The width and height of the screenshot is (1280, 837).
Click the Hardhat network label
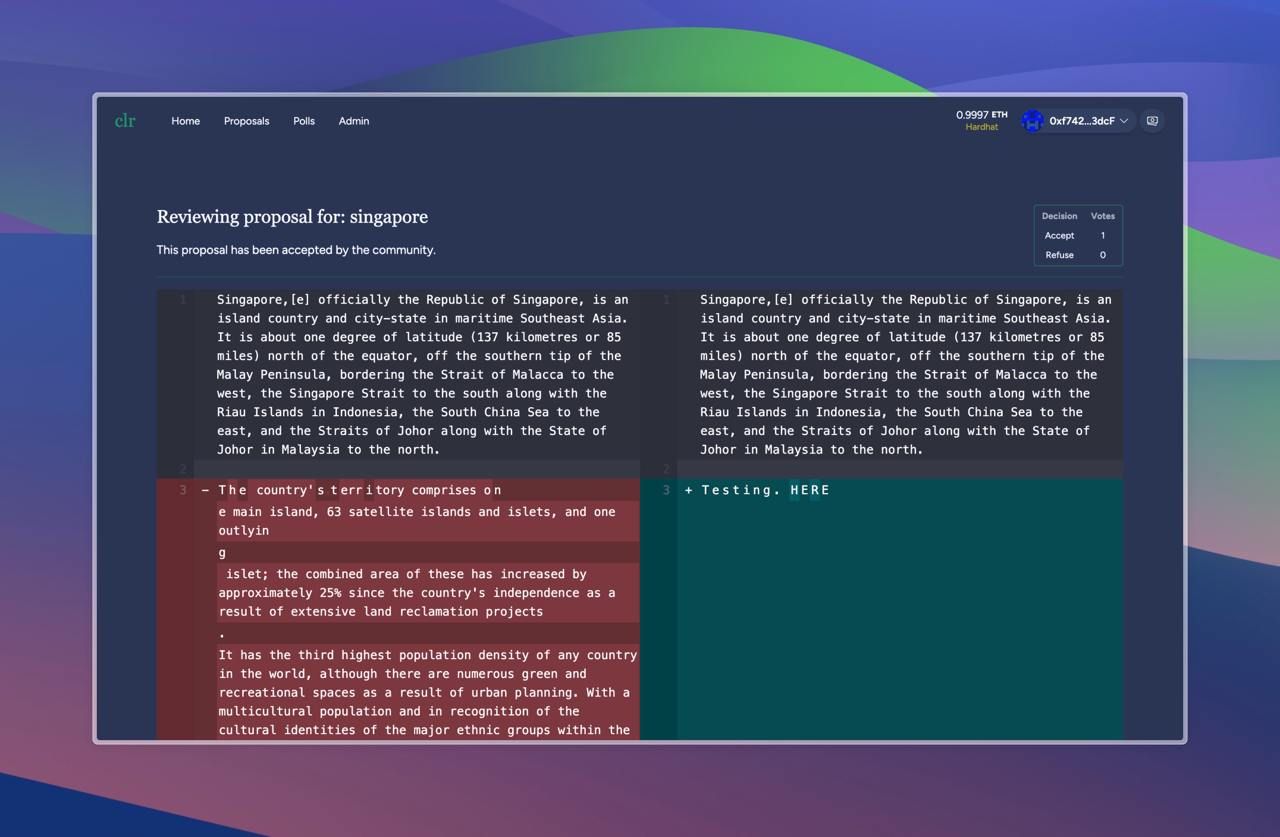[982, 127]
